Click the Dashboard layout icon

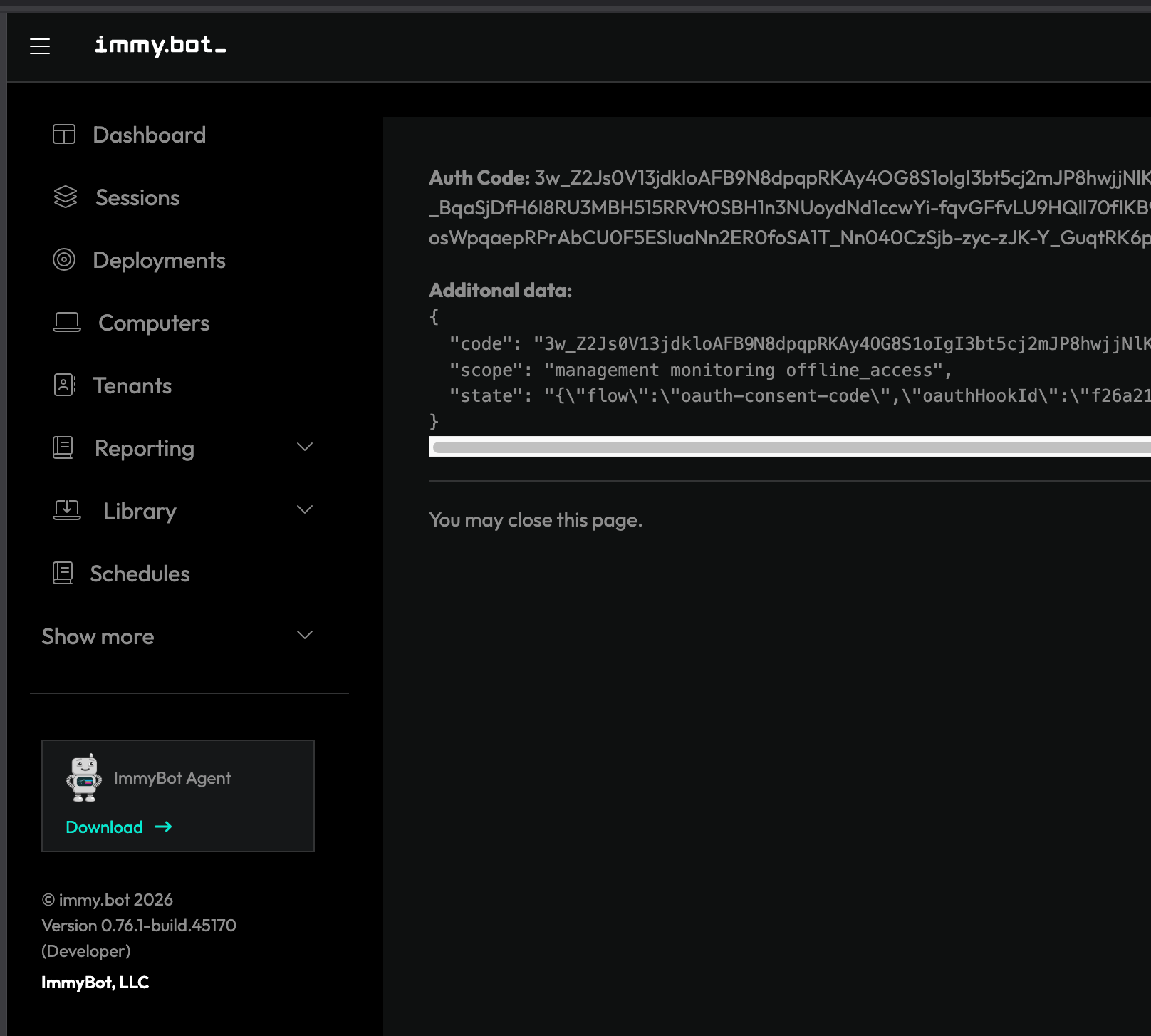64,134
